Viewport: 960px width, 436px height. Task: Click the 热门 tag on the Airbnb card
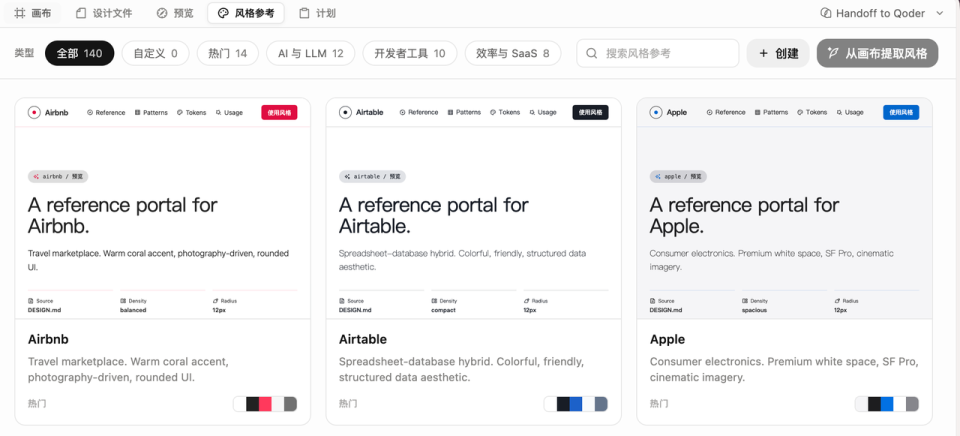coord(37,404)
